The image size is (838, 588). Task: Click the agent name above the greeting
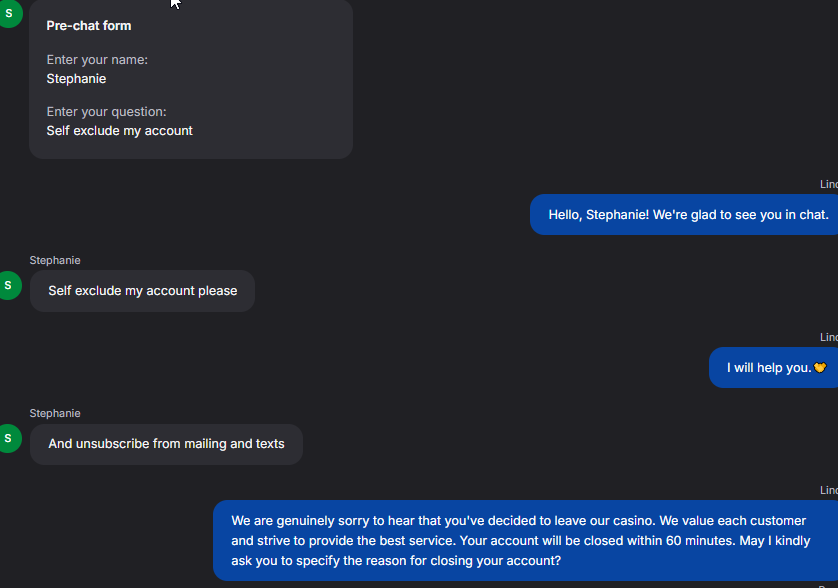point(828,184)
